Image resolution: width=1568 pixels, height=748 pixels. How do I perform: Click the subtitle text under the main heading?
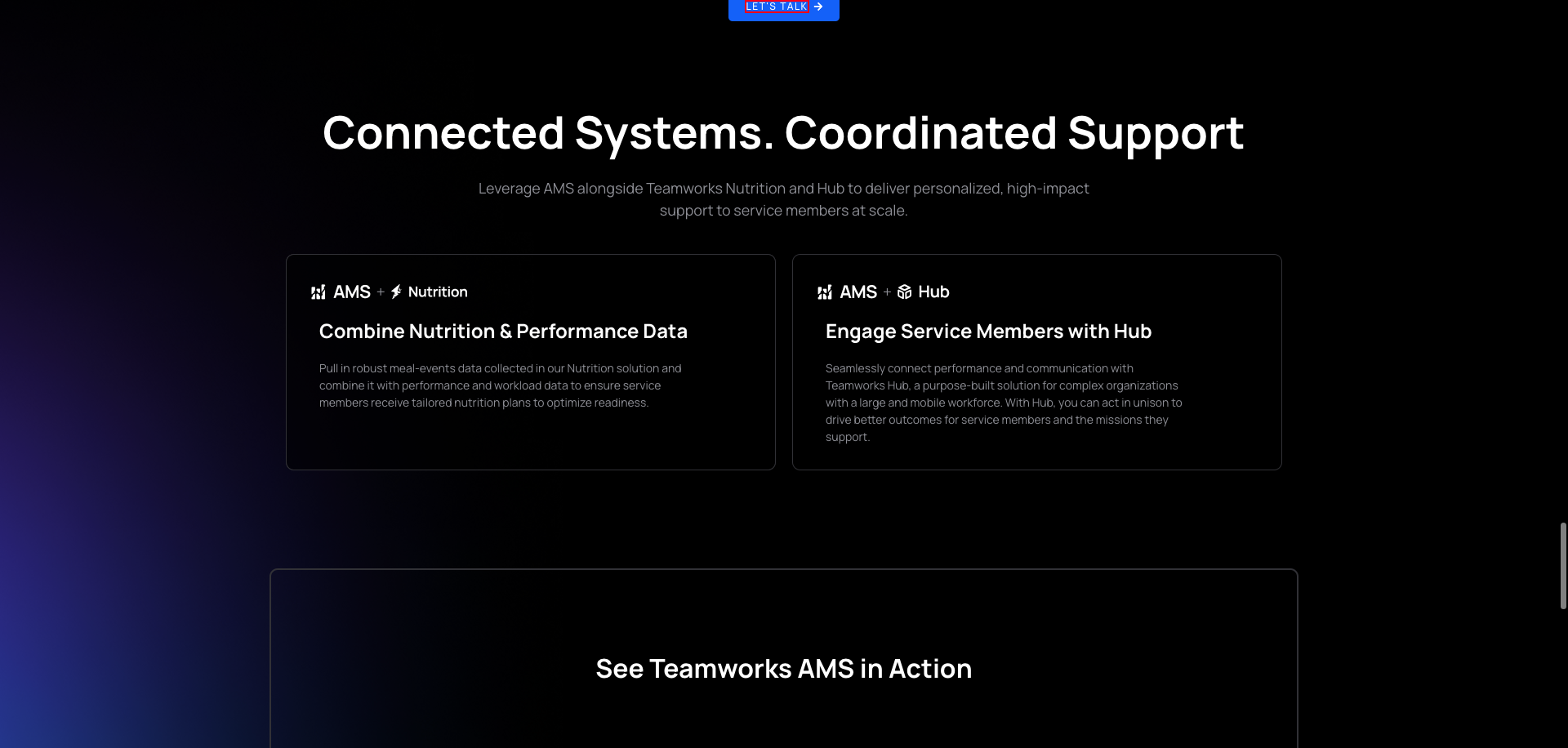(x=783, y=199)
